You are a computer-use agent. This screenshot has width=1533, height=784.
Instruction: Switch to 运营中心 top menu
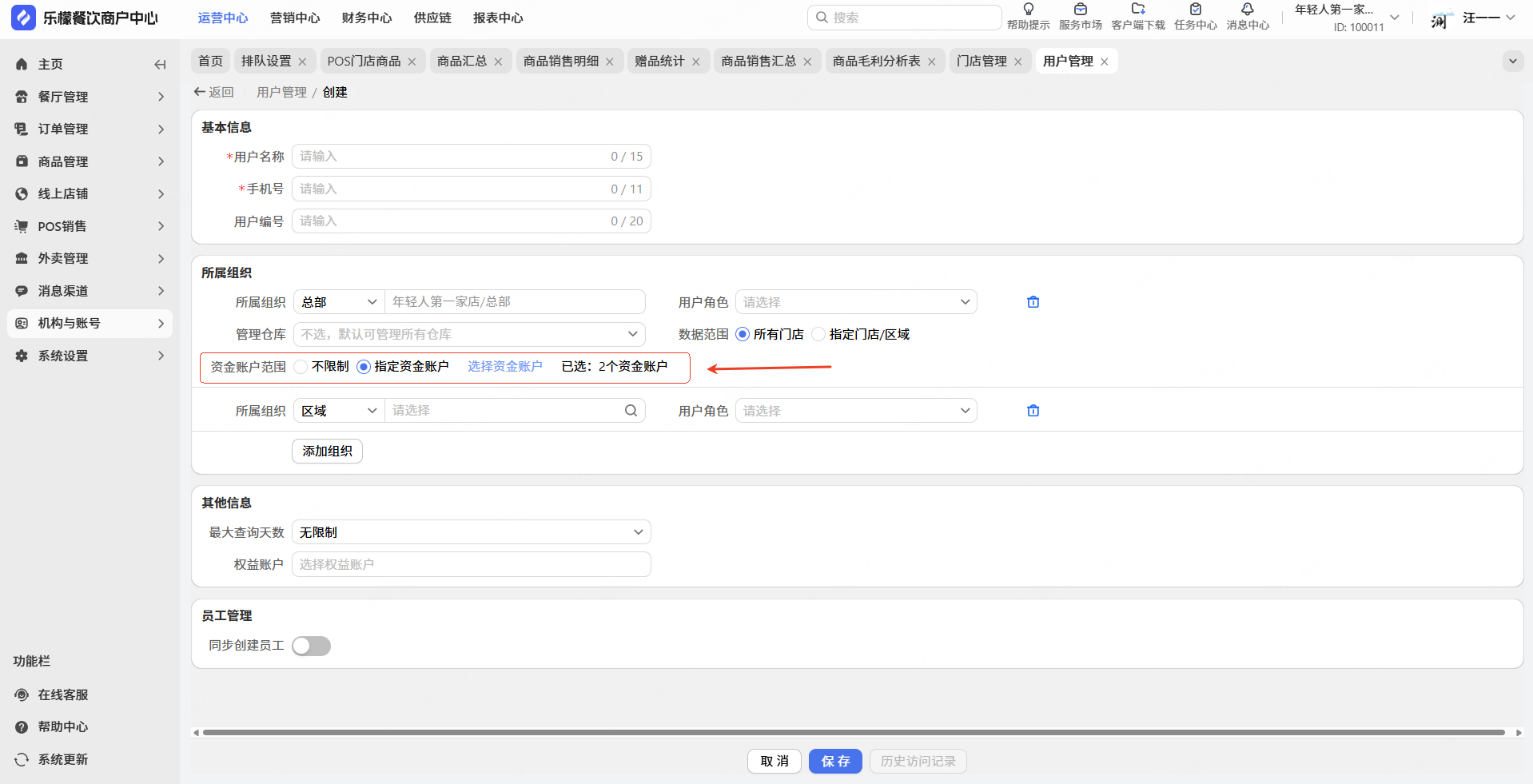(223, 18)
